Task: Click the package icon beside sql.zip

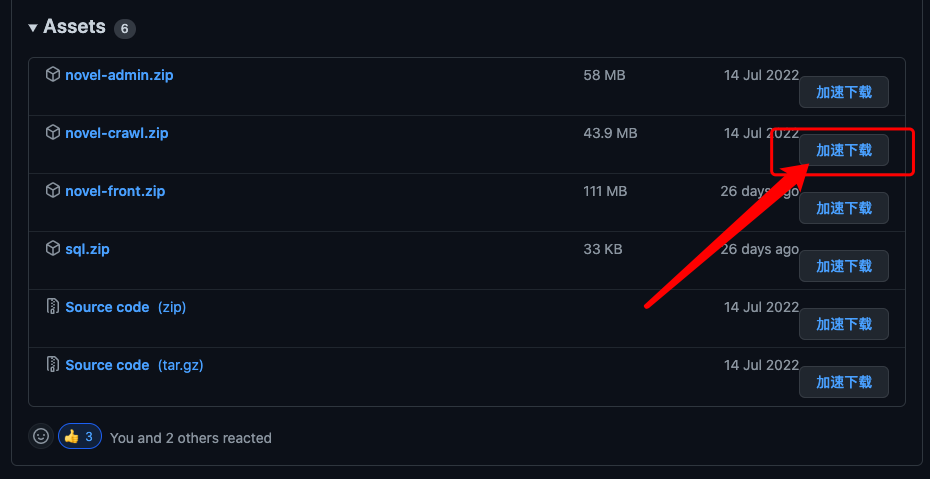Action: tap(53, 249)
